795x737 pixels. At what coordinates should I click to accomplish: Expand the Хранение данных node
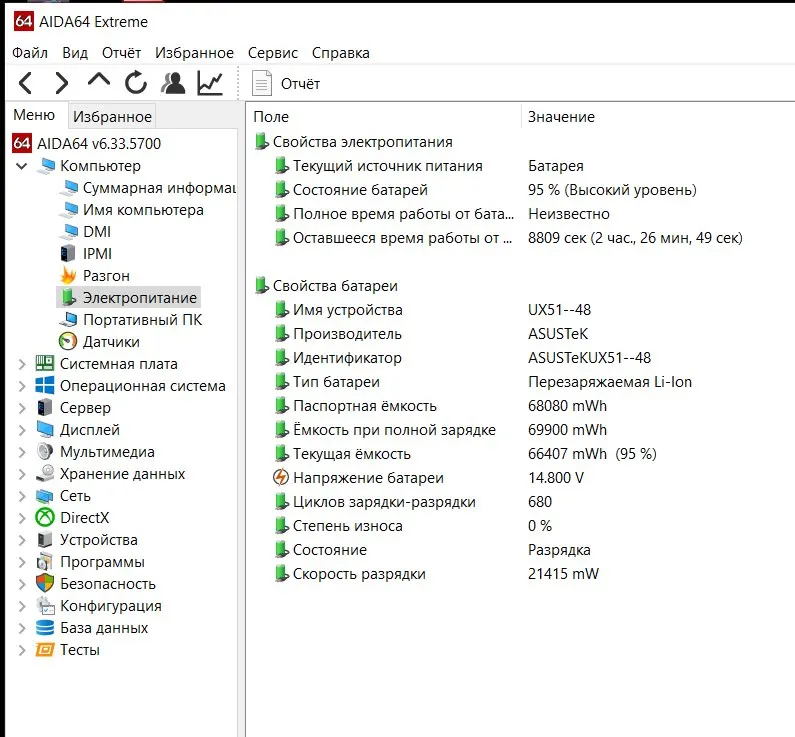[x=21, y=474]
